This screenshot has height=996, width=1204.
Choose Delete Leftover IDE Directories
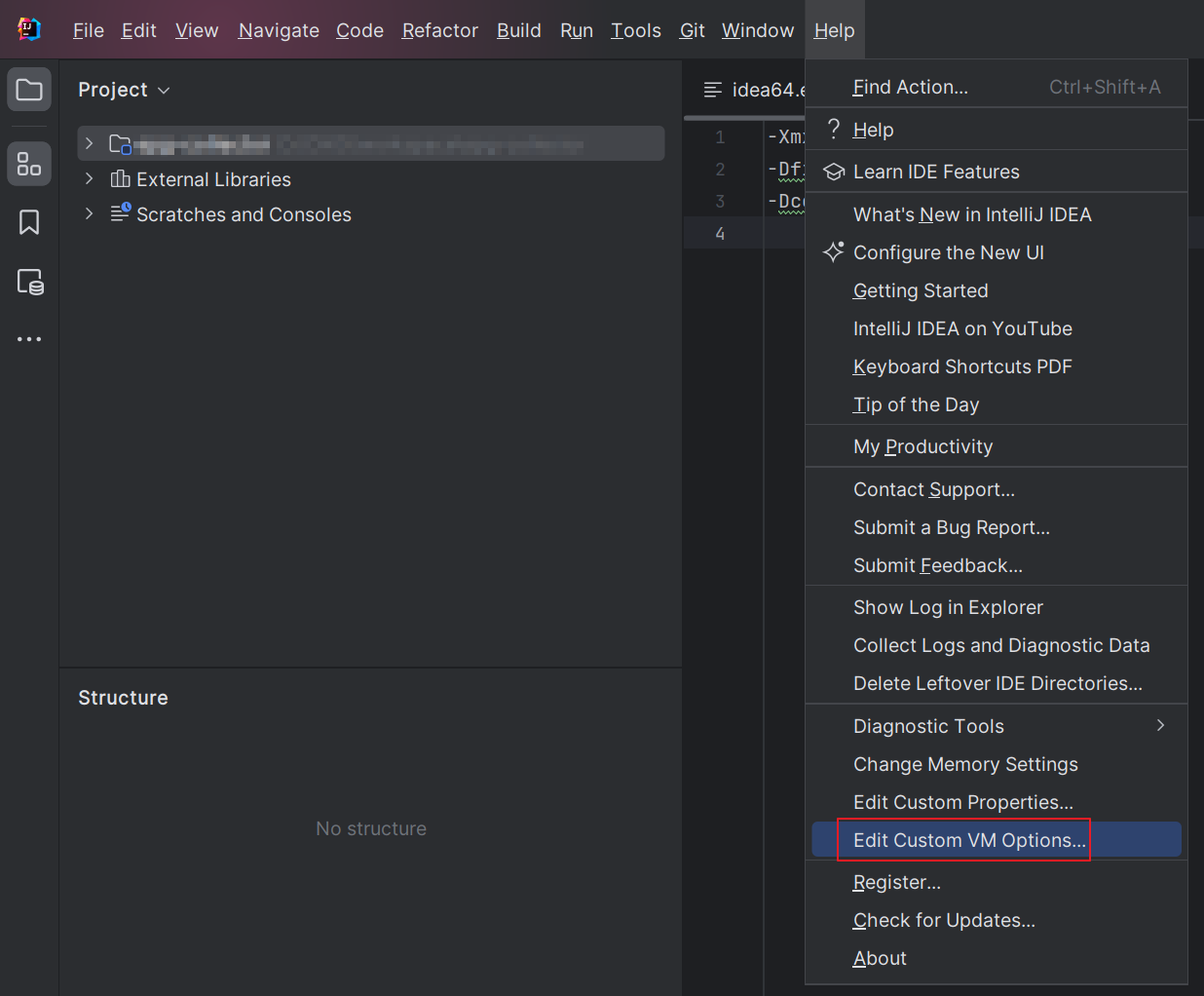tap(997, 683)
